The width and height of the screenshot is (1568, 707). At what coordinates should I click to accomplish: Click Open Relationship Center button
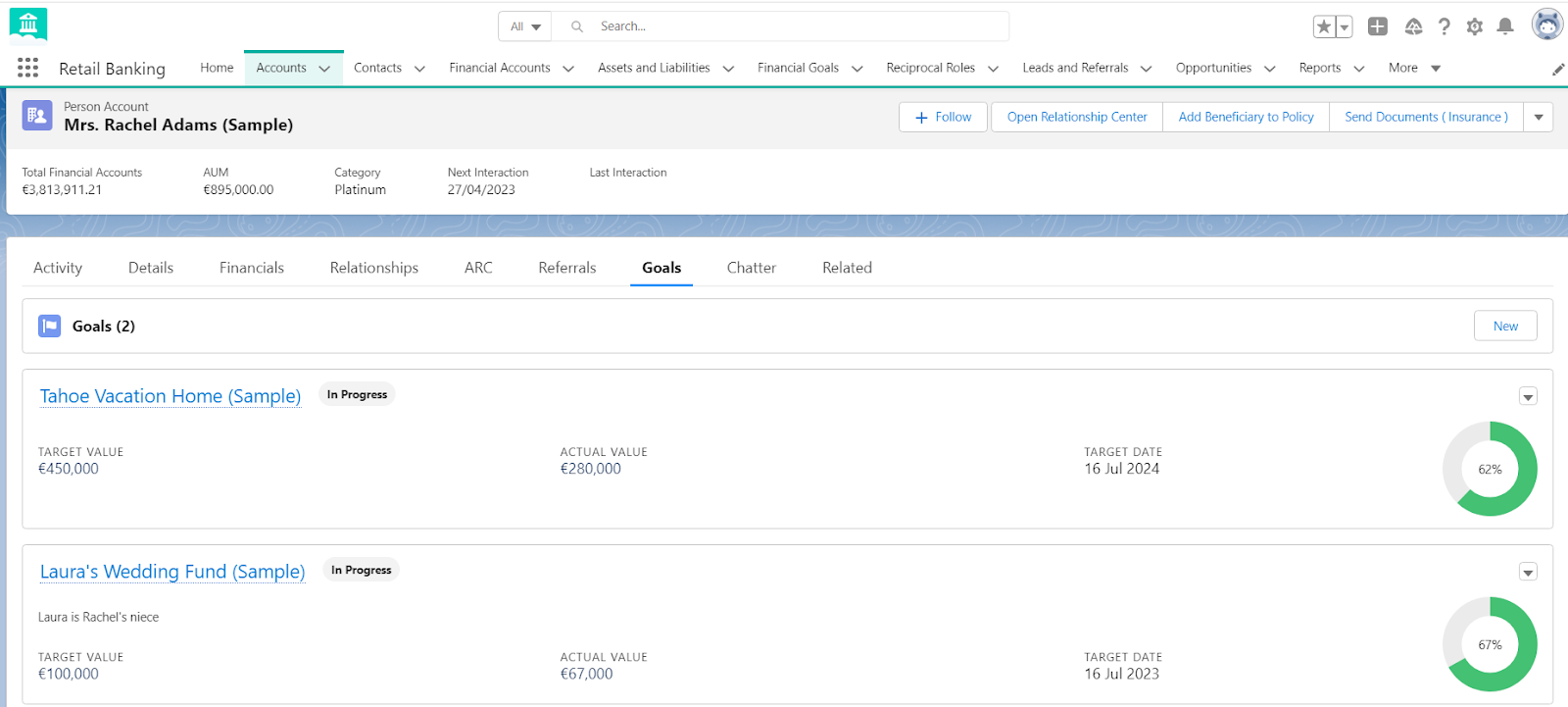pyautogui.click(x=1077, y=117)
